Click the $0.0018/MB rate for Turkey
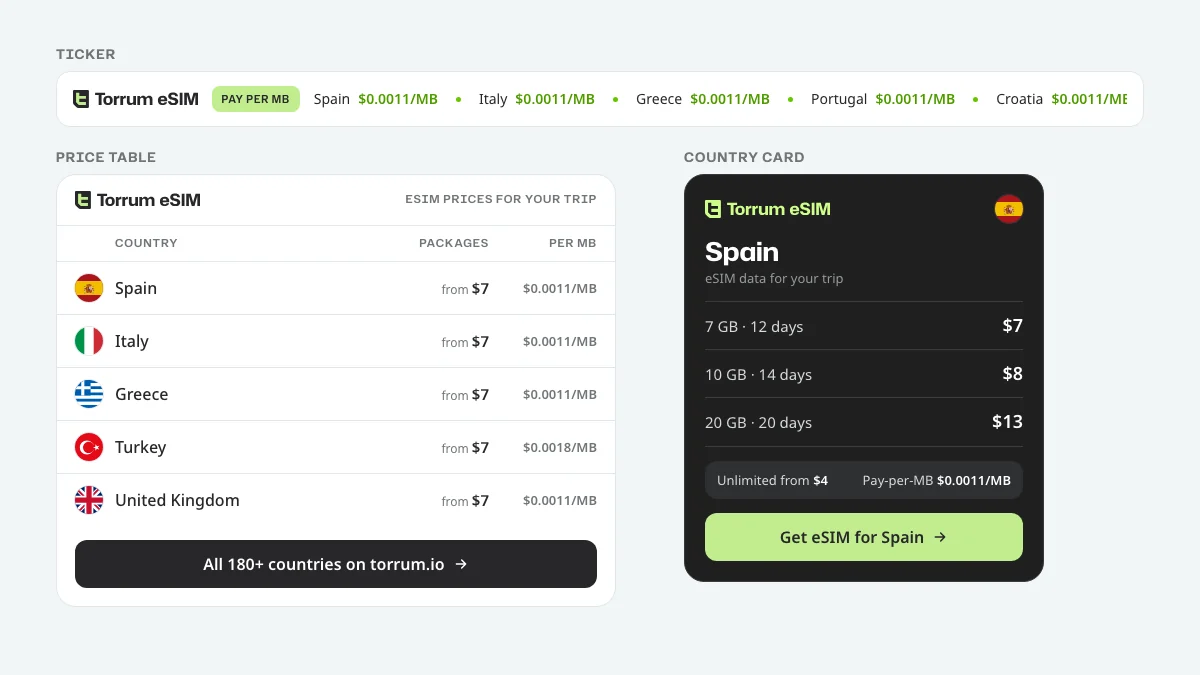This screenshot has width=1200, height=675. 560,448
